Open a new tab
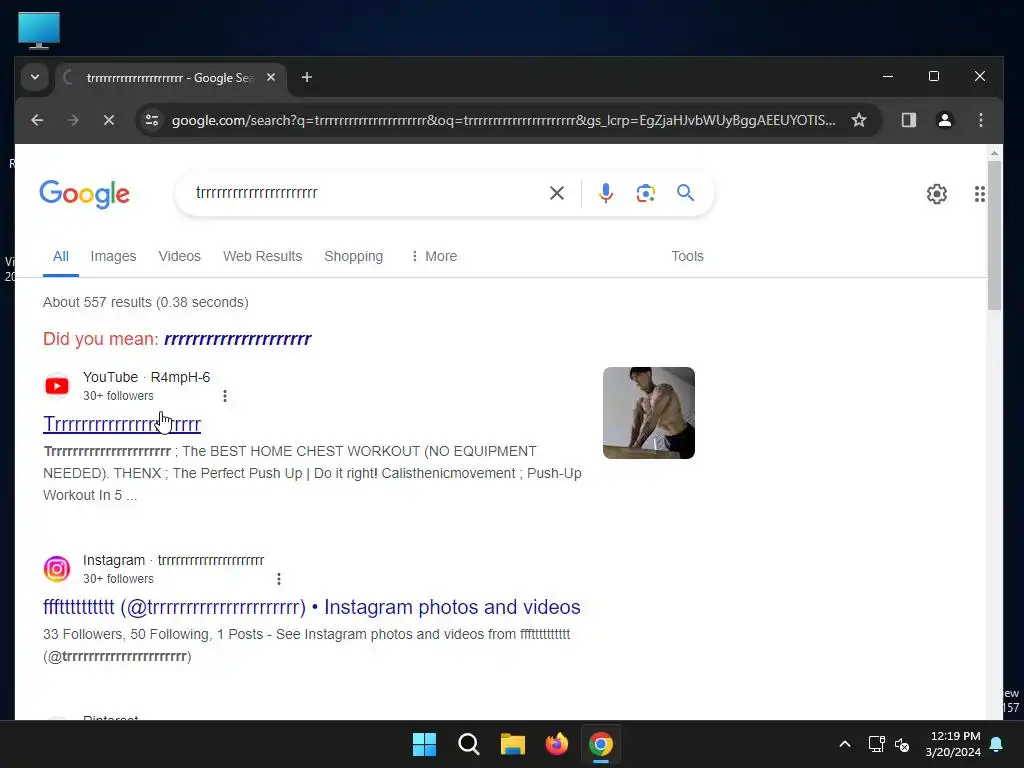The height and width of the screenshot is (768, 1024). tap(306, 77)
